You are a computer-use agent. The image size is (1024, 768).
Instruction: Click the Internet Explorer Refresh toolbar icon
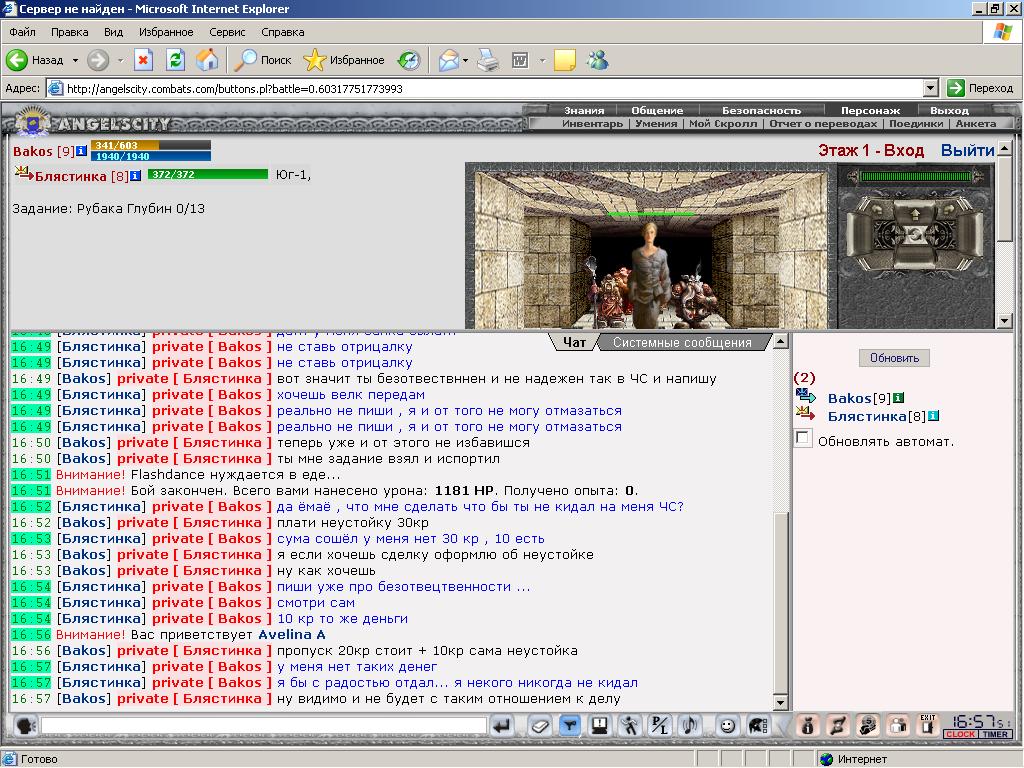coord(175,61)
